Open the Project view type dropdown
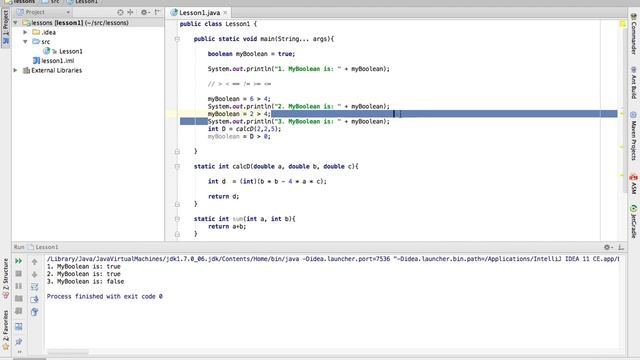 point(43,12)
